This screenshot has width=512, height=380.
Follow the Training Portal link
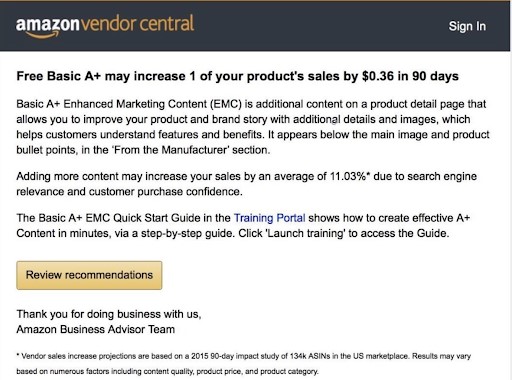tap(269, 218)
